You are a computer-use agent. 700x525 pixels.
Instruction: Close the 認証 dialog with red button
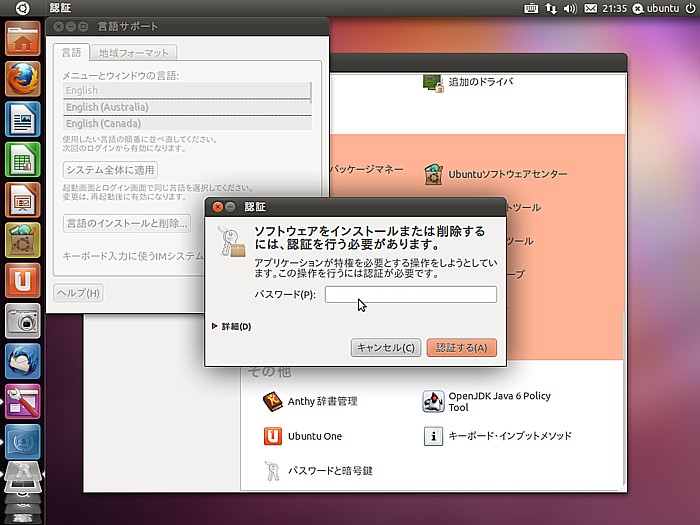[x=218, y=207]
